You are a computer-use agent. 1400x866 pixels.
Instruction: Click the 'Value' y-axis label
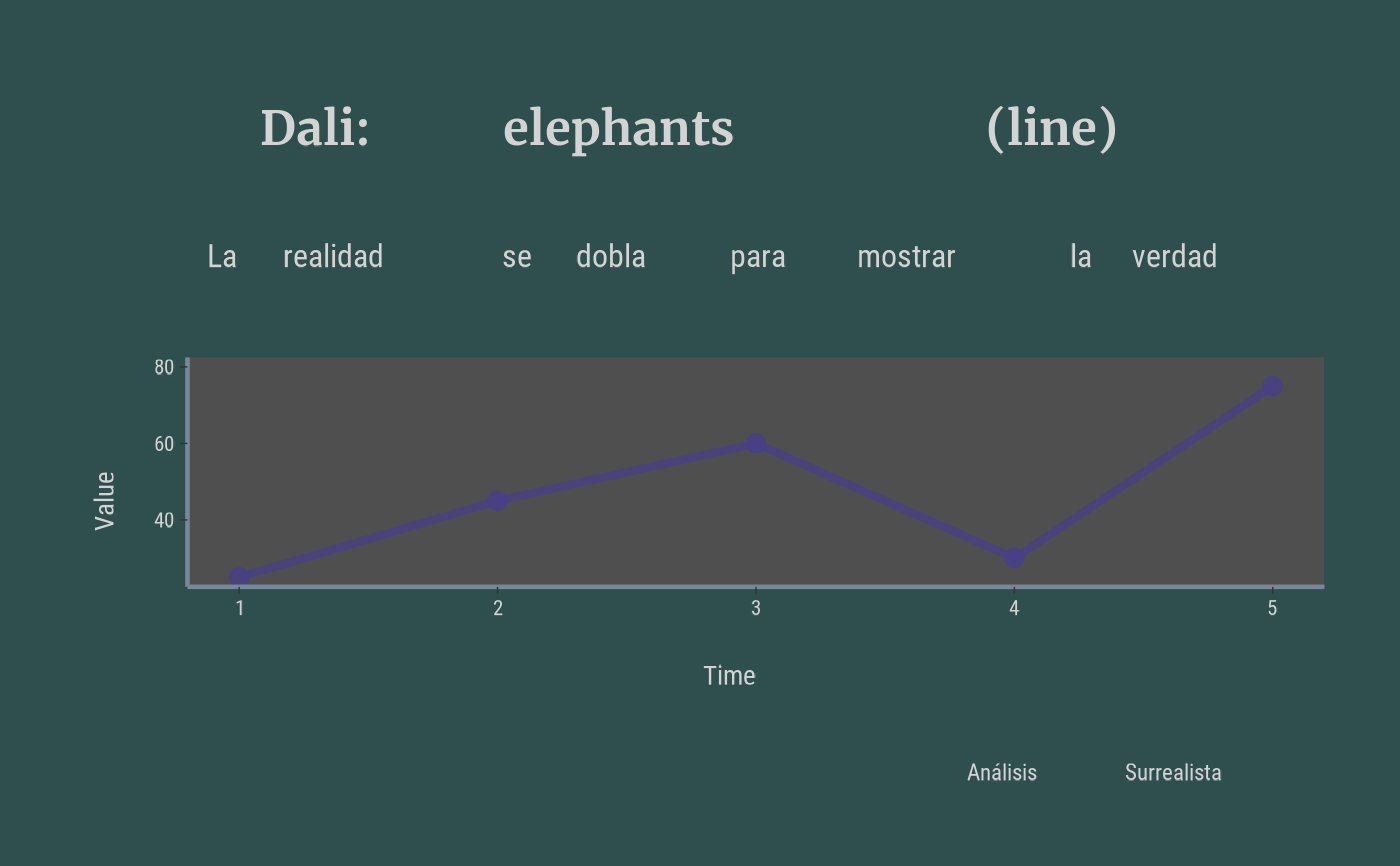point(104,500)
